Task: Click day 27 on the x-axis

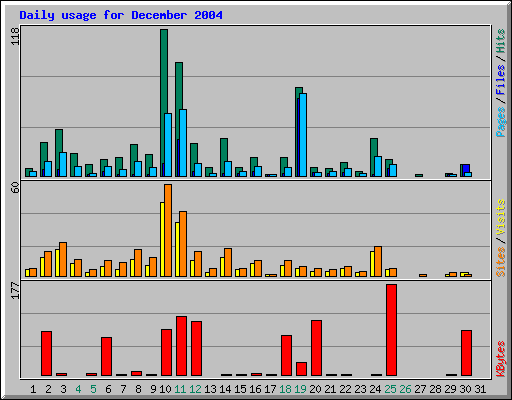Action: click(x=420, y=389)
